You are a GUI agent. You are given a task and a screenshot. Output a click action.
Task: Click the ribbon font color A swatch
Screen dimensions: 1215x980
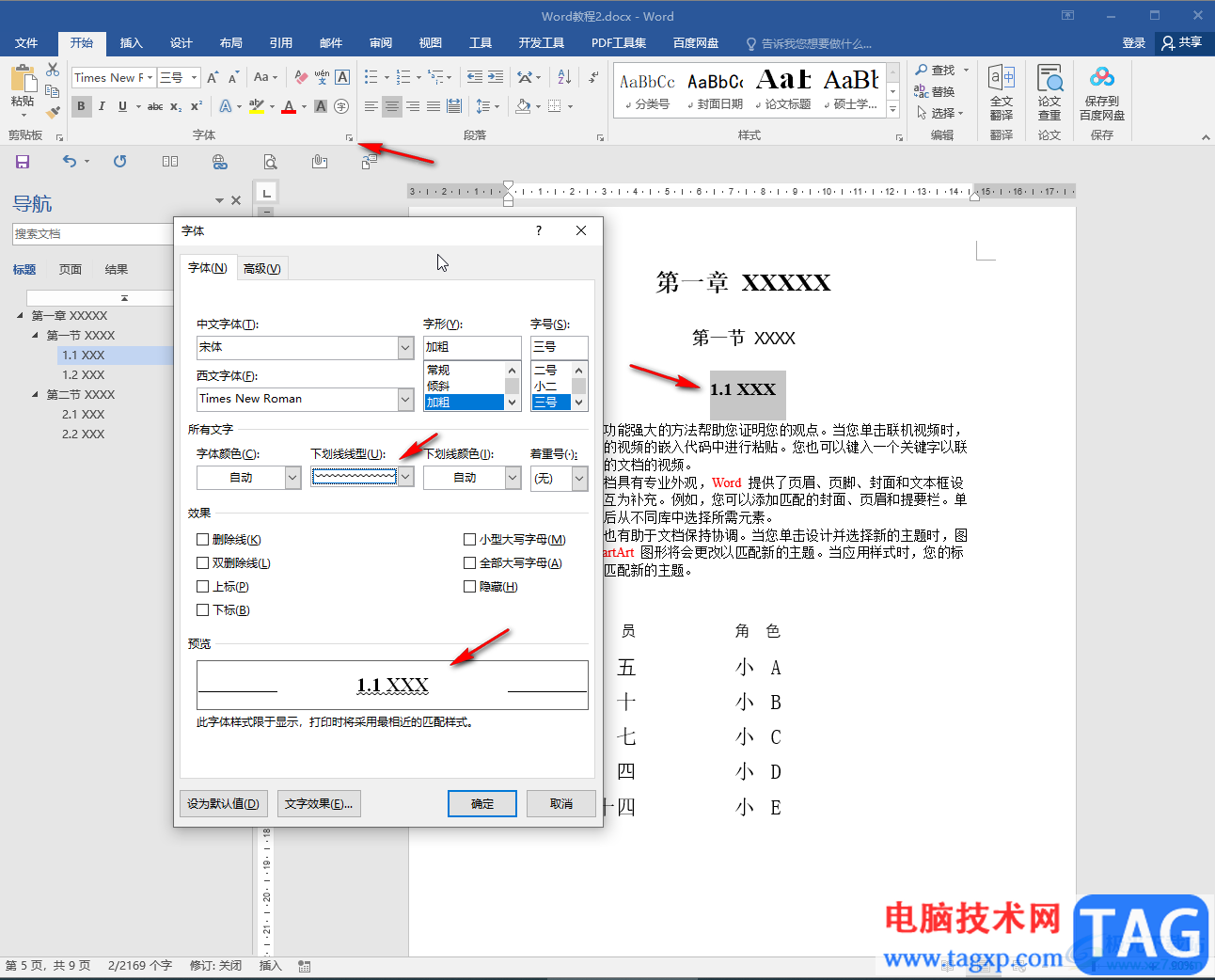pyautogui.click(x=289, y=106)
